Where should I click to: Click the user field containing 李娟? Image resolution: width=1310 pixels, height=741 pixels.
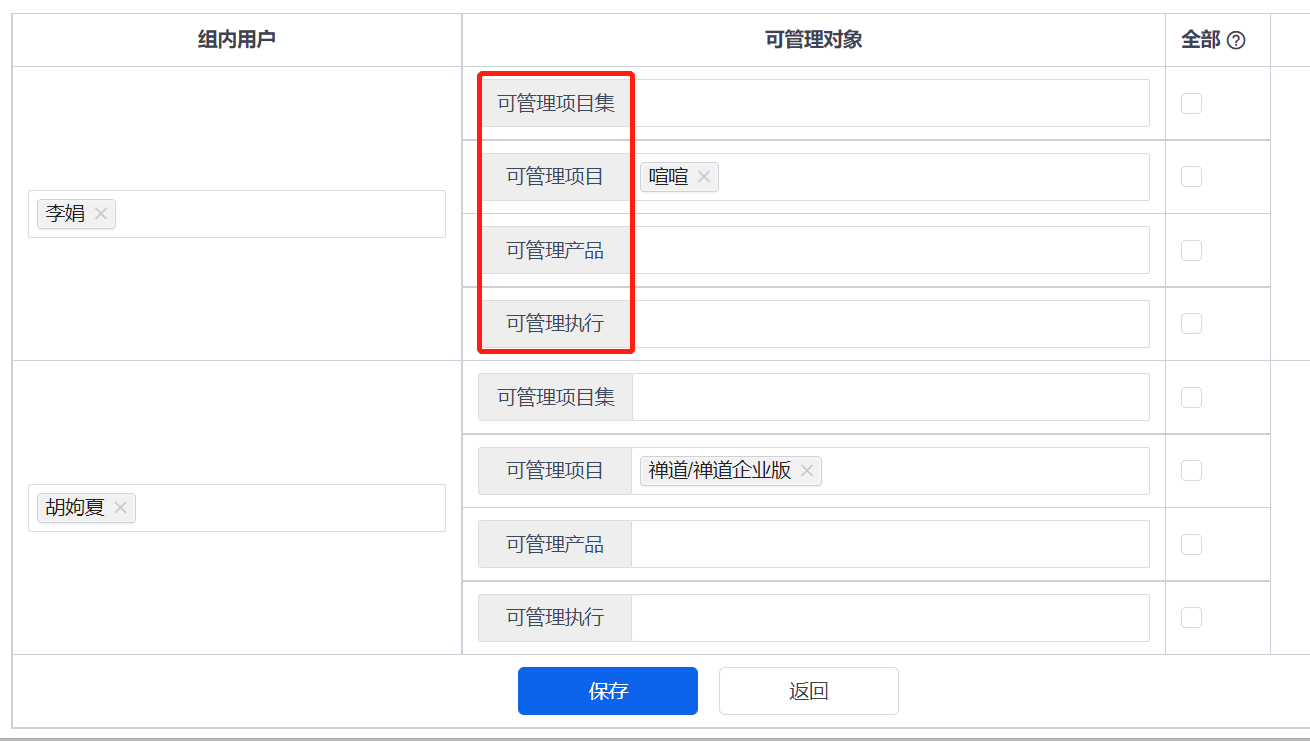(x=280, y=214)
